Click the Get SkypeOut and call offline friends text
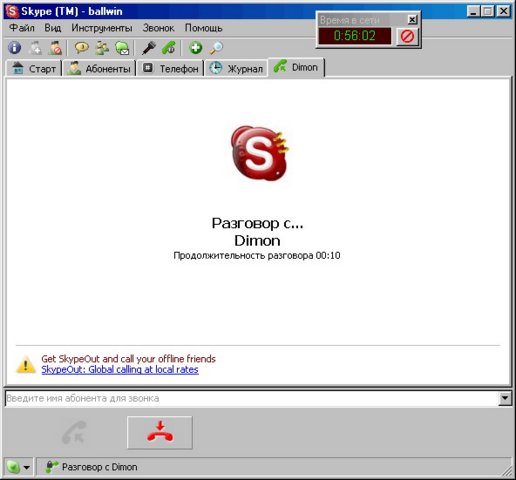This screenshot has width=516, height=480. (x=128, y=359)
